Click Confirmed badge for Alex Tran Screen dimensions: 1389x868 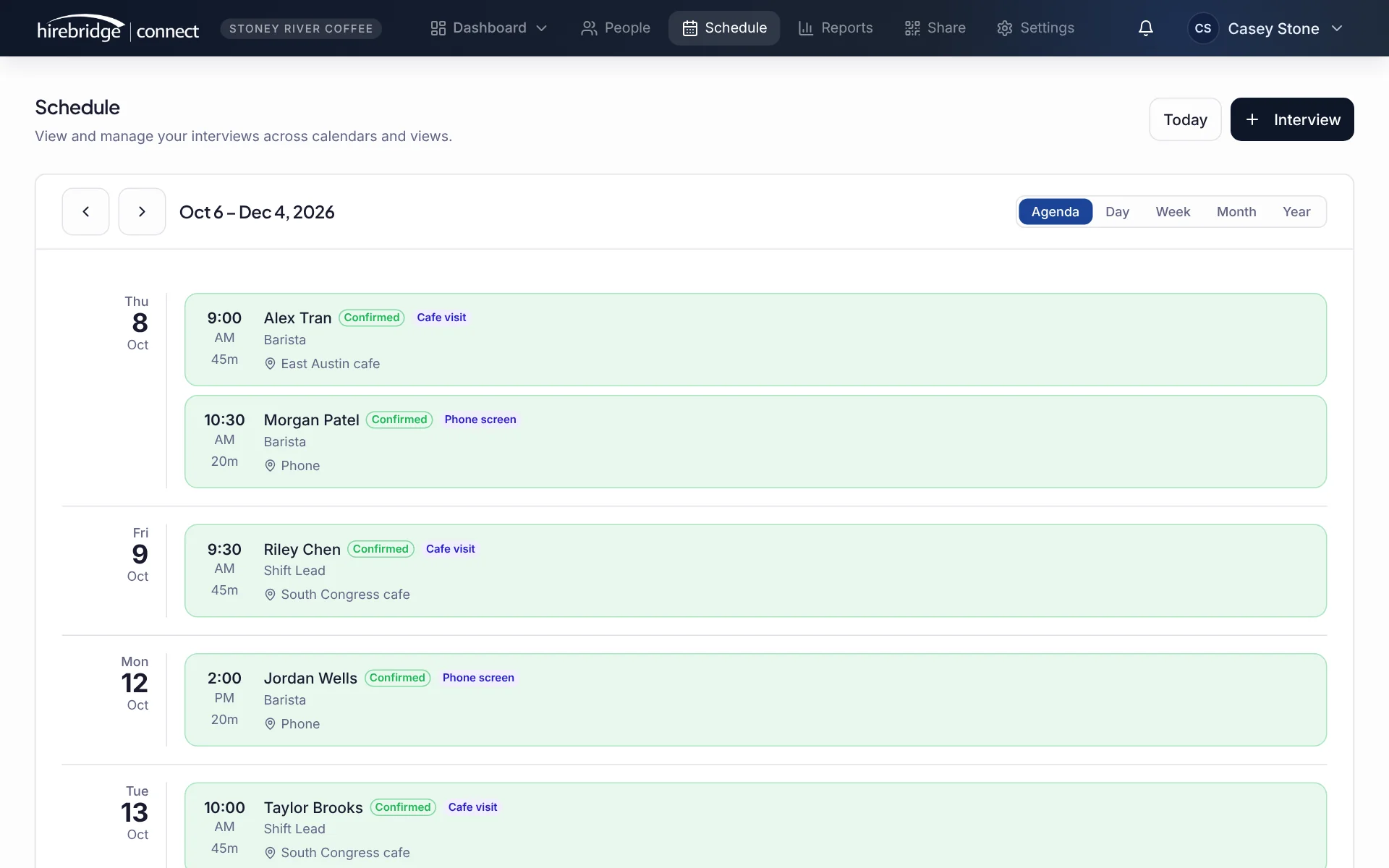point(372,318)
